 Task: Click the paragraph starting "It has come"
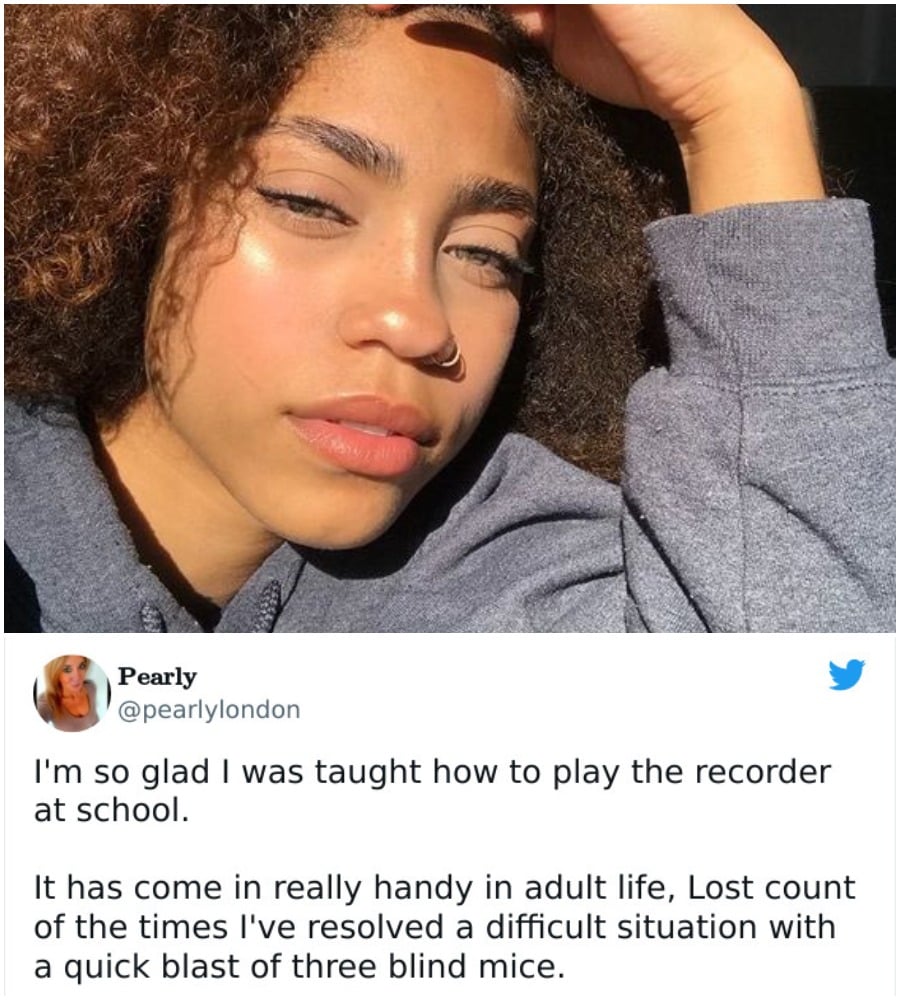[445, 927]
